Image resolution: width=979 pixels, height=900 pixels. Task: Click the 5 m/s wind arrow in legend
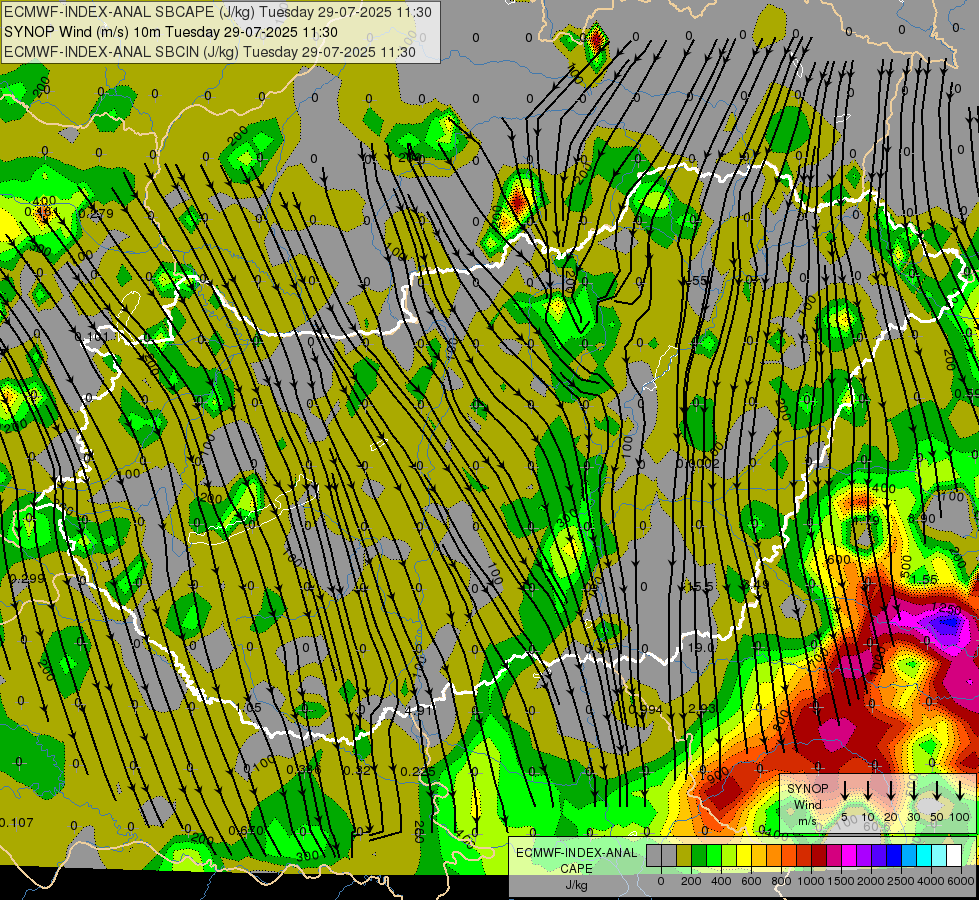(845, 789)
